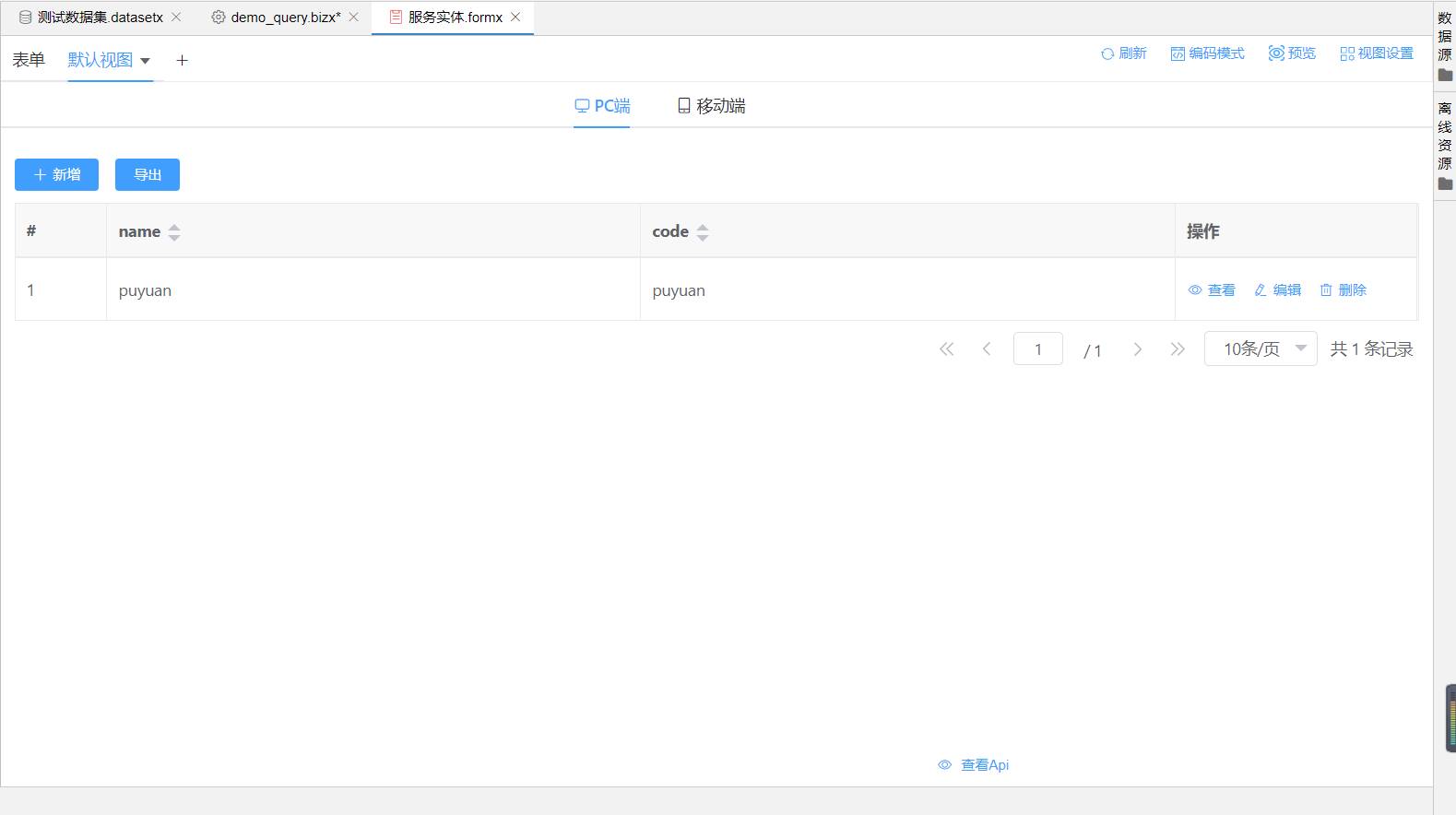This screenshot has width=1456, height=815.
Task: Close the demo_query.bizx tab
Action: 353,18
